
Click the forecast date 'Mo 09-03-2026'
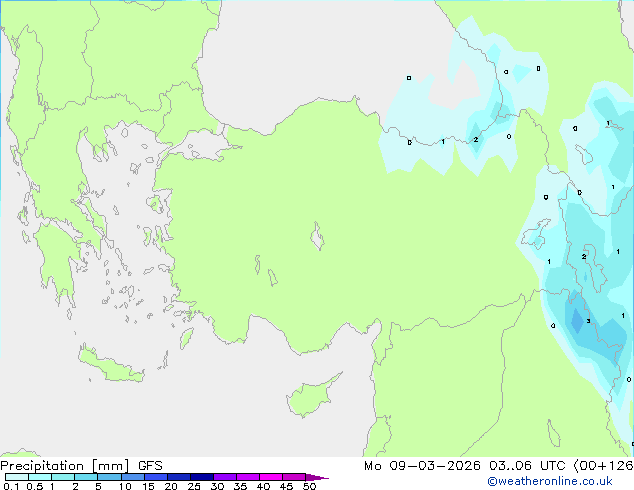coord(422,466)
